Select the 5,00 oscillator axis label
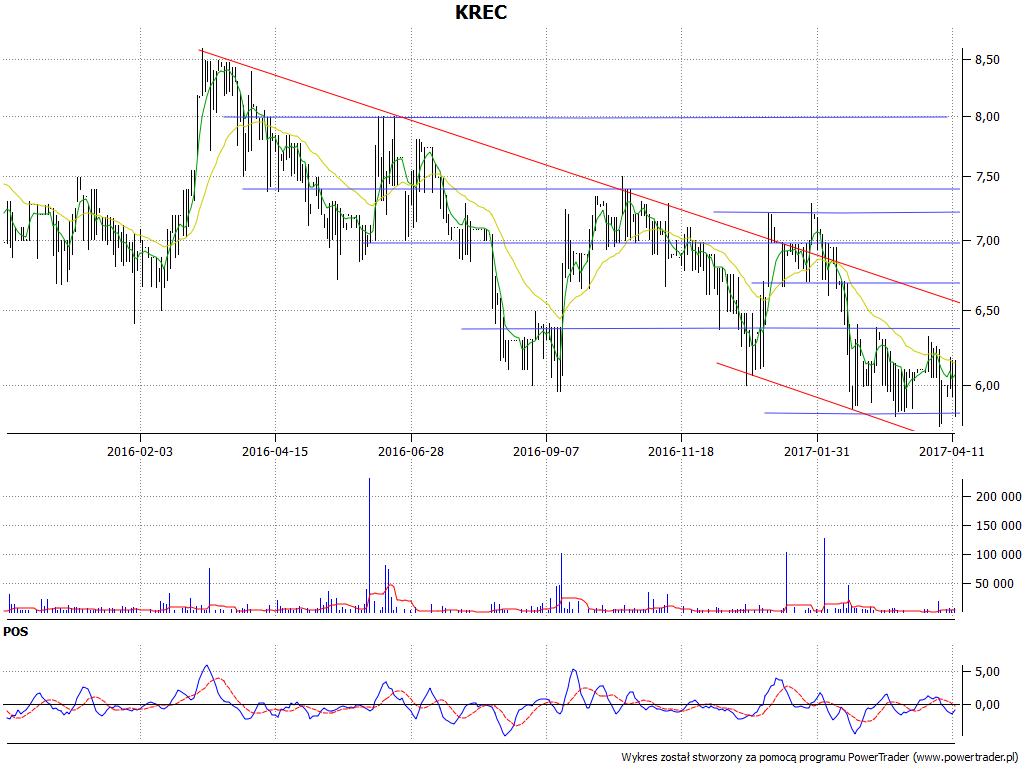The height and width of the screenshot is (768, 1024). pyautogui.click(x=986, y=672)
